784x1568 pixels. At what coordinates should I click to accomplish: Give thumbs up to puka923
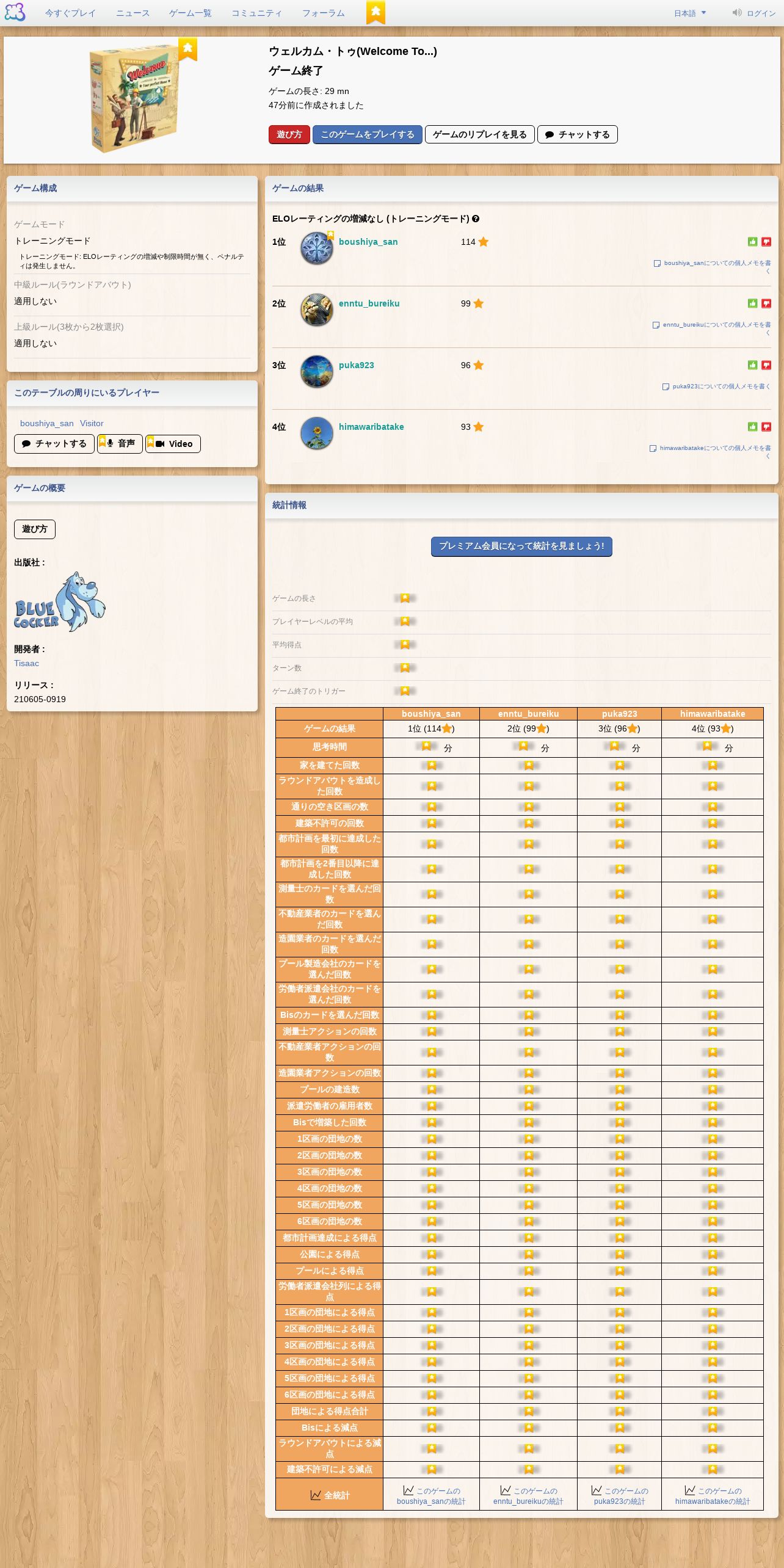coord(752,365)
